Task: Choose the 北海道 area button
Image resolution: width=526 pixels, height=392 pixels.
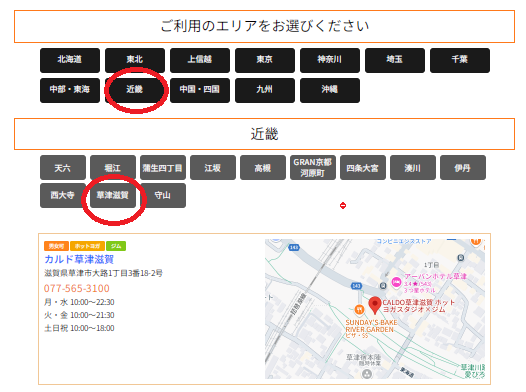Action: pos(70,60)
